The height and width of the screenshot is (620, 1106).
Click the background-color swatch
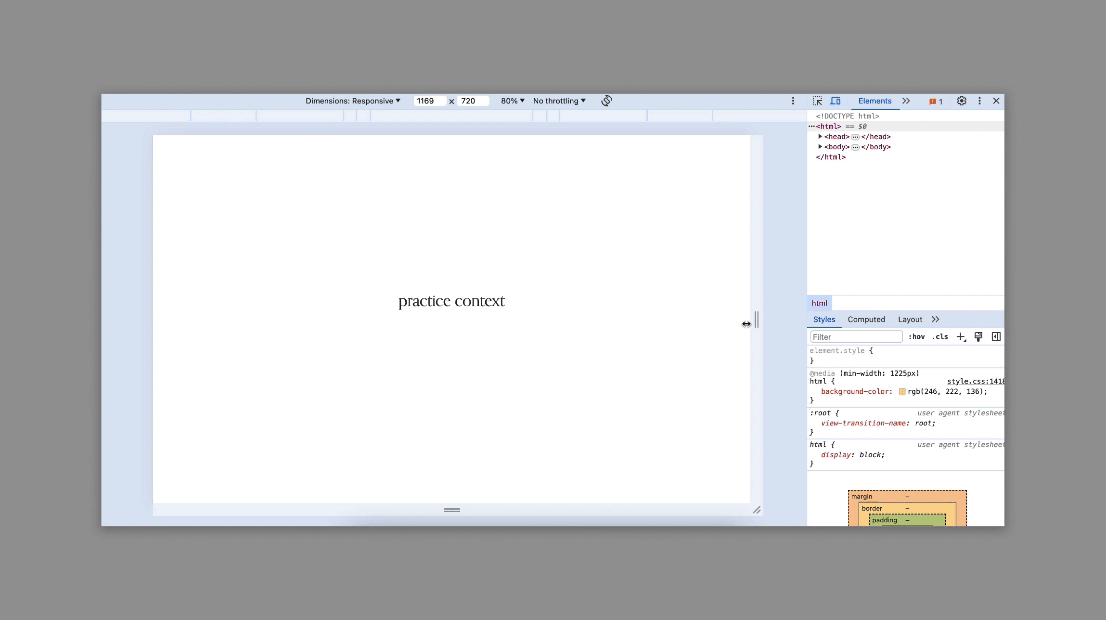coord(902,392)
